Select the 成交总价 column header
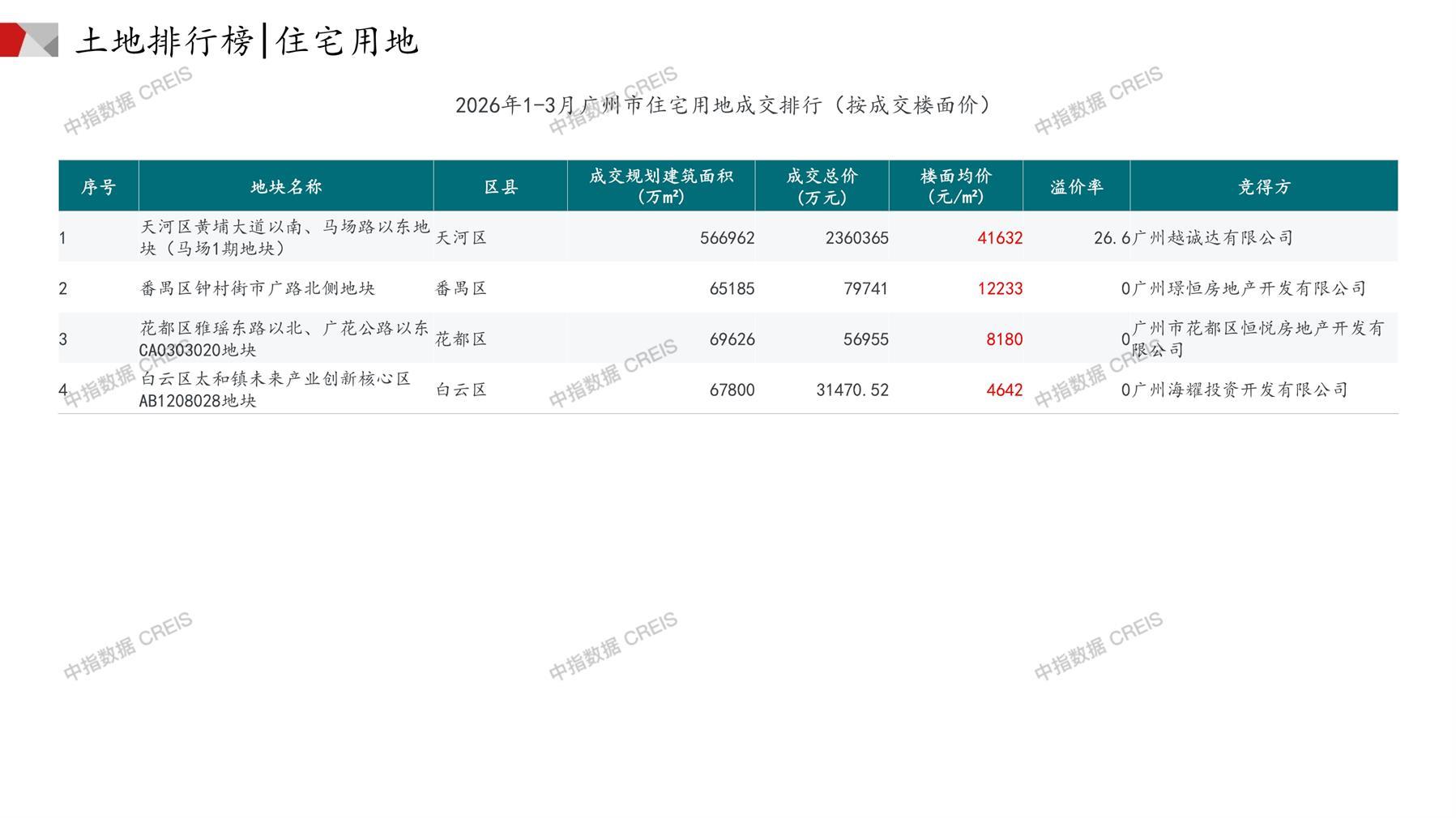Image resolution: width=1456 pixels, height=818 pixels. point(822,186)
